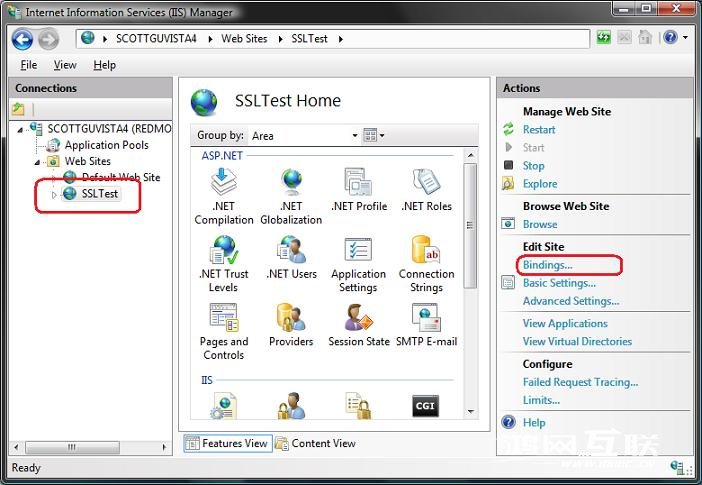Open the dropdown arrow beside Help toolbar icon
This screenshot has height=485, width=702.
tap(685, 38)
